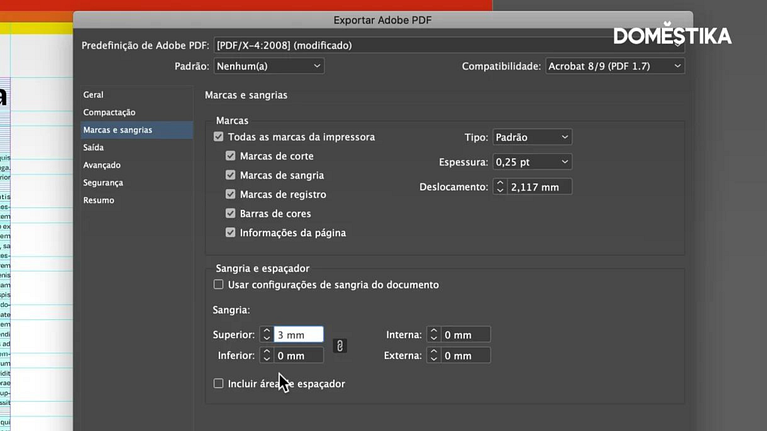Go to the Segurança section
The image size is (767, 431).
point(103,182)
